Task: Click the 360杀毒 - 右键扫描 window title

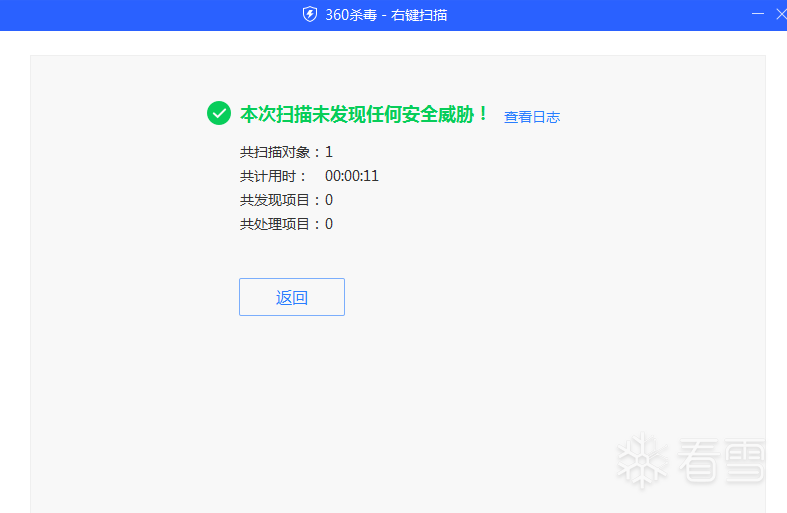Action: (386, 15)
